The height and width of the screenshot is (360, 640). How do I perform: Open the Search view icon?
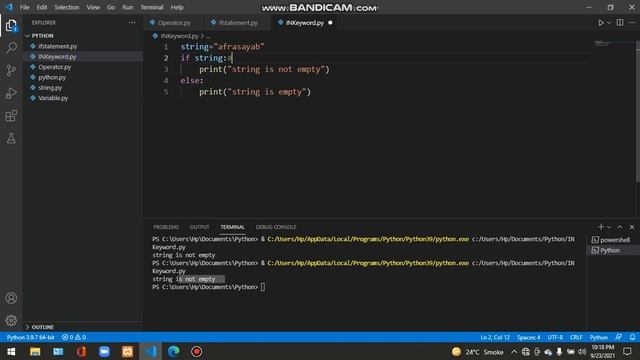(x=11, y=48)
